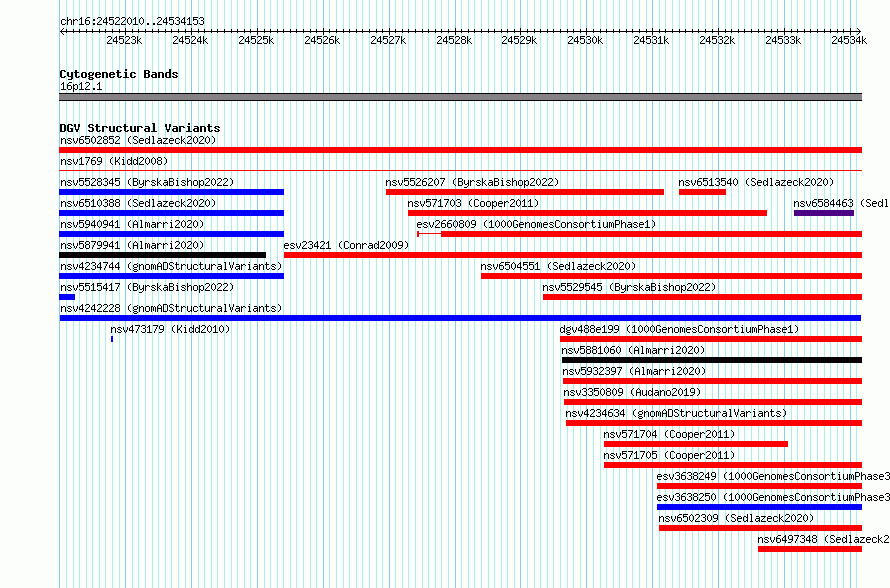Click the short red bar of nsv6513540

(702, 192)
